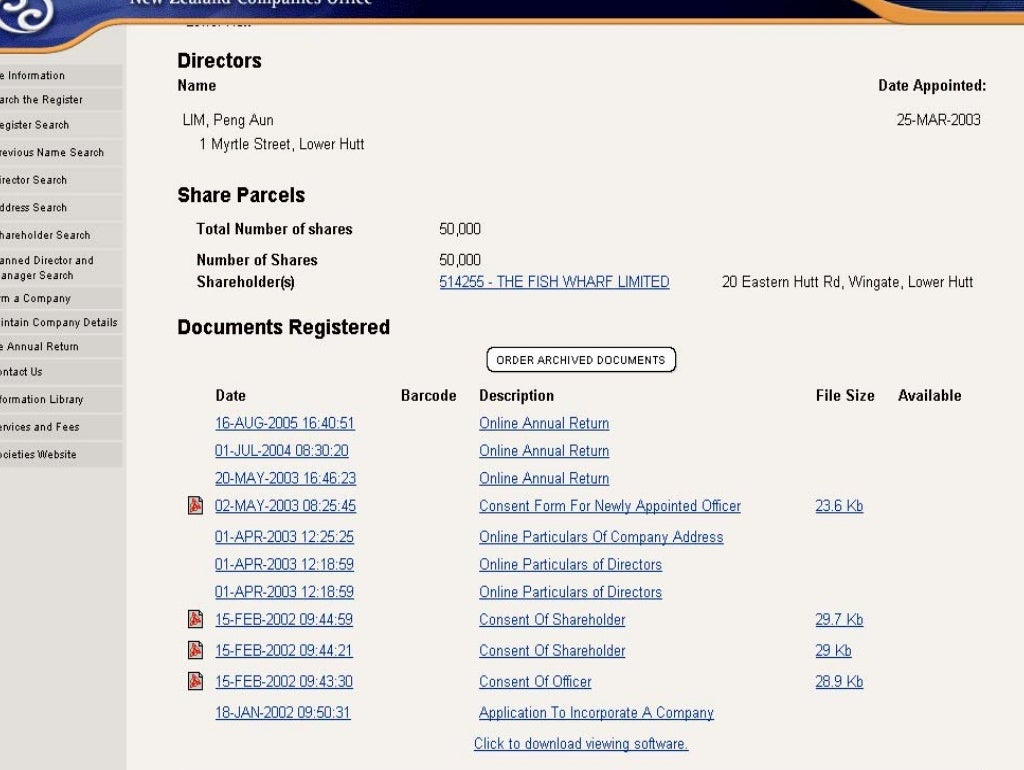
Task: Open the 15-FEB-2002 09:44:21 date link
Action: pos(283,650)
